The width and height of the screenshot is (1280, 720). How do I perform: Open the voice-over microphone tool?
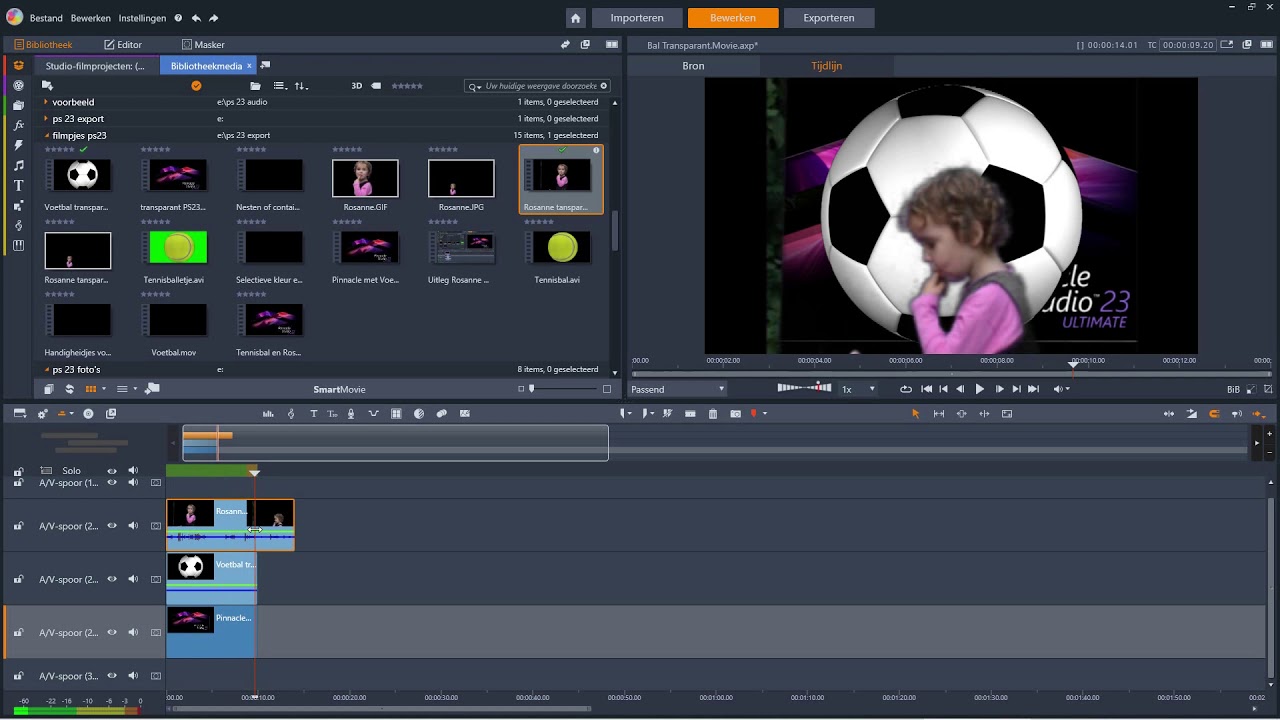point(351,414)
